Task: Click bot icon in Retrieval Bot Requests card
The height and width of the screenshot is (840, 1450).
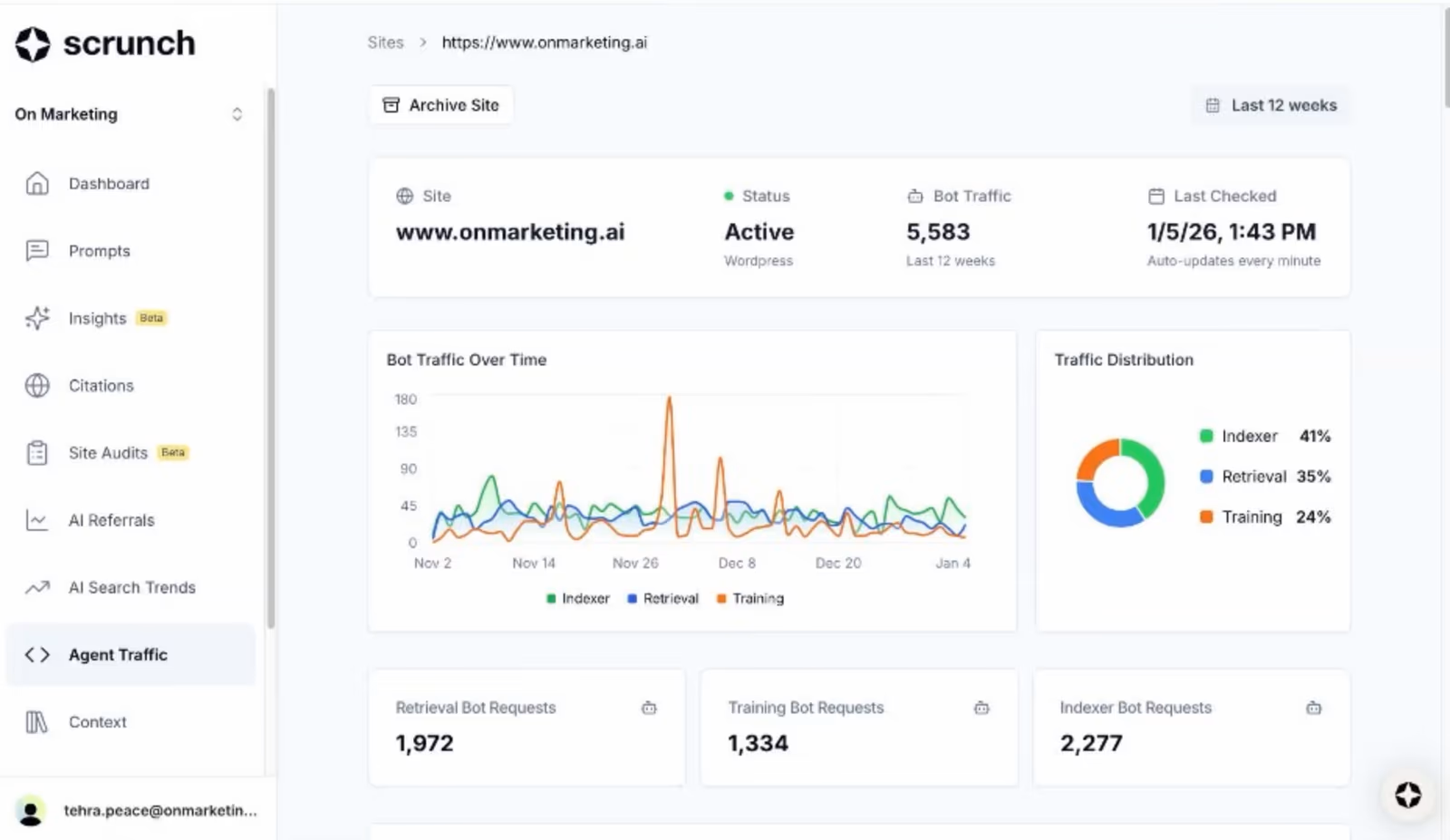Action: coord(649,708)
